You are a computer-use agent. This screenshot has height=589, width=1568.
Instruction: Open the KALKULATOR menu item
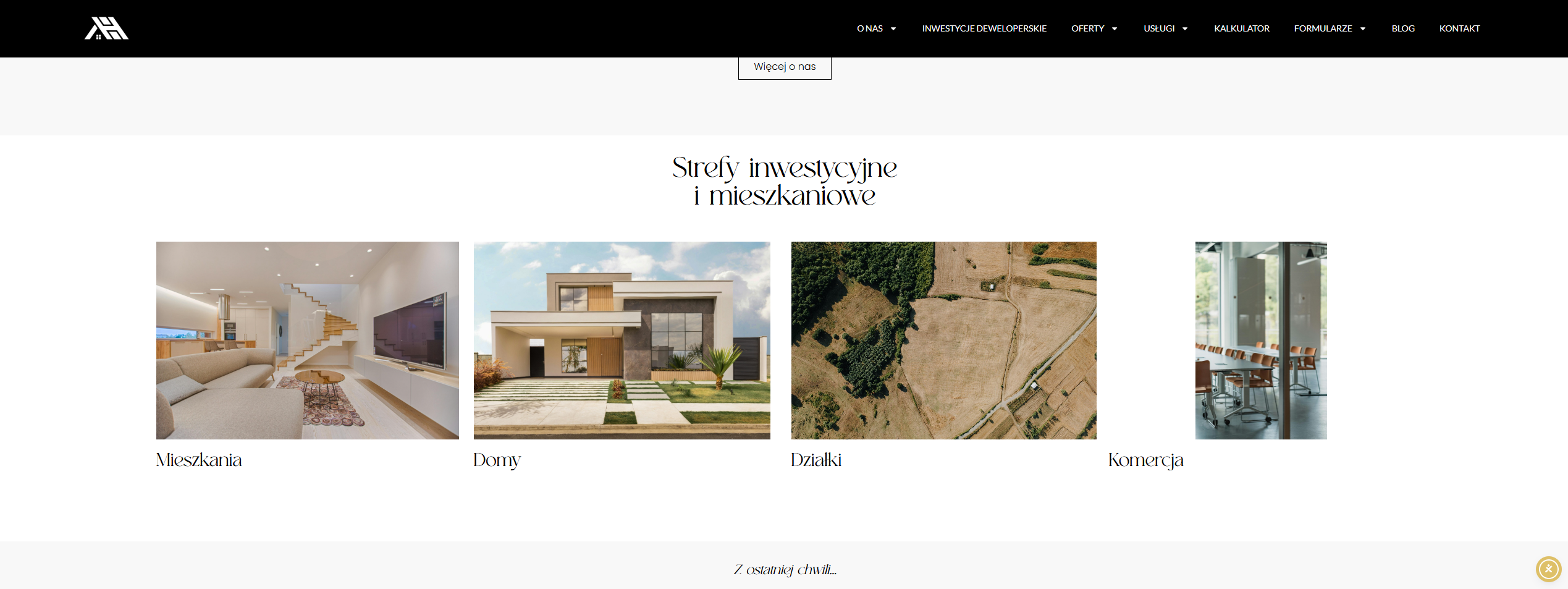pos(1241,28)
